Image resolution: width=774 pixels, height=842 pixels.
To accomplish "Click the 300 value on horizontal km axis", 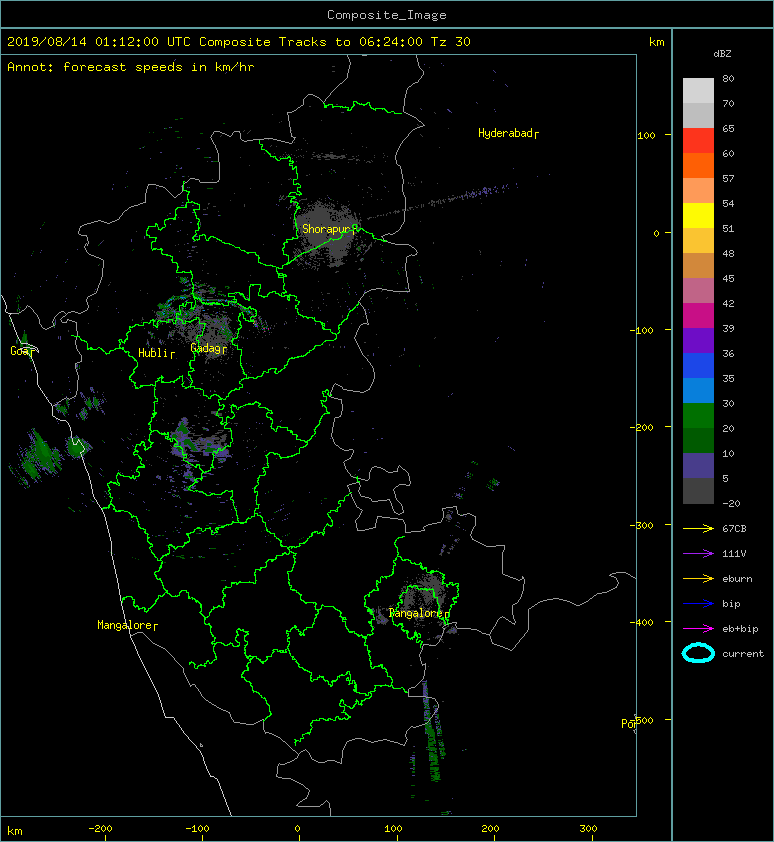I will [589, 829].
